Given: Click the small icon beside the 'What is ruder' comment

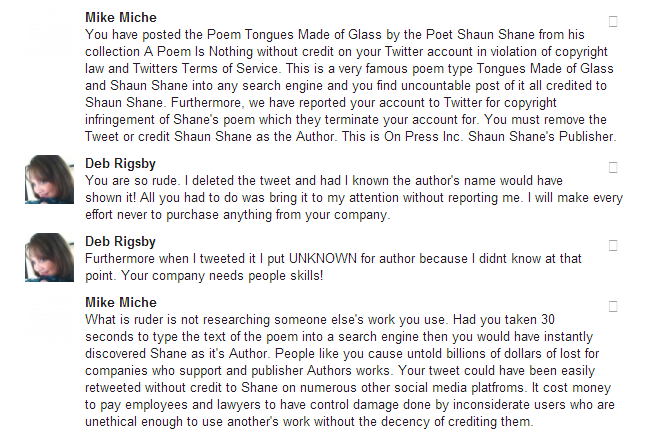Looking at the screenshot, I should coord(613,305).
